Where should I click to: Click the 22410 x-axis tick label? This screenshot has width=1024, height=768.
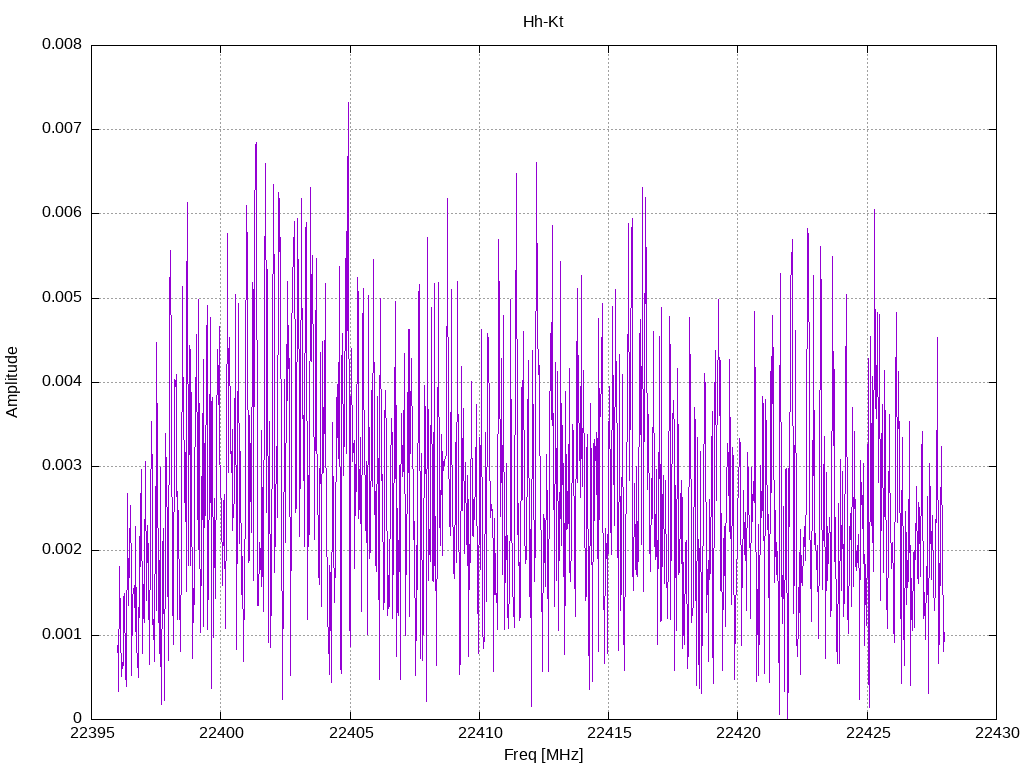[479, 733]
